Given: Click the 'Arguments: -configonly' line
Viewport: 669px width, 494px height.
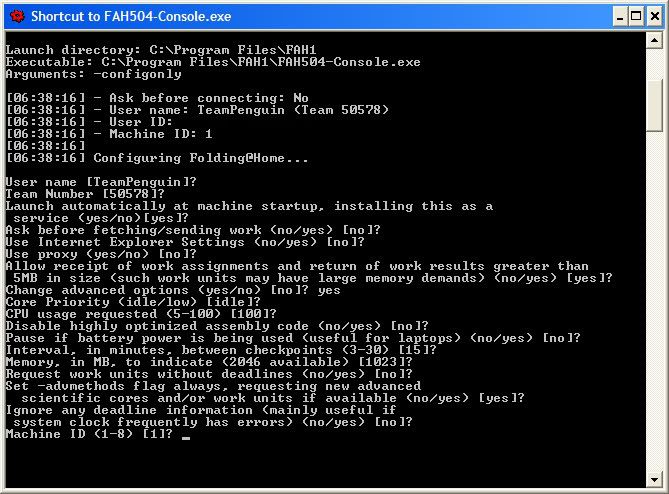Looking at the screenshot, I should 93,74.
